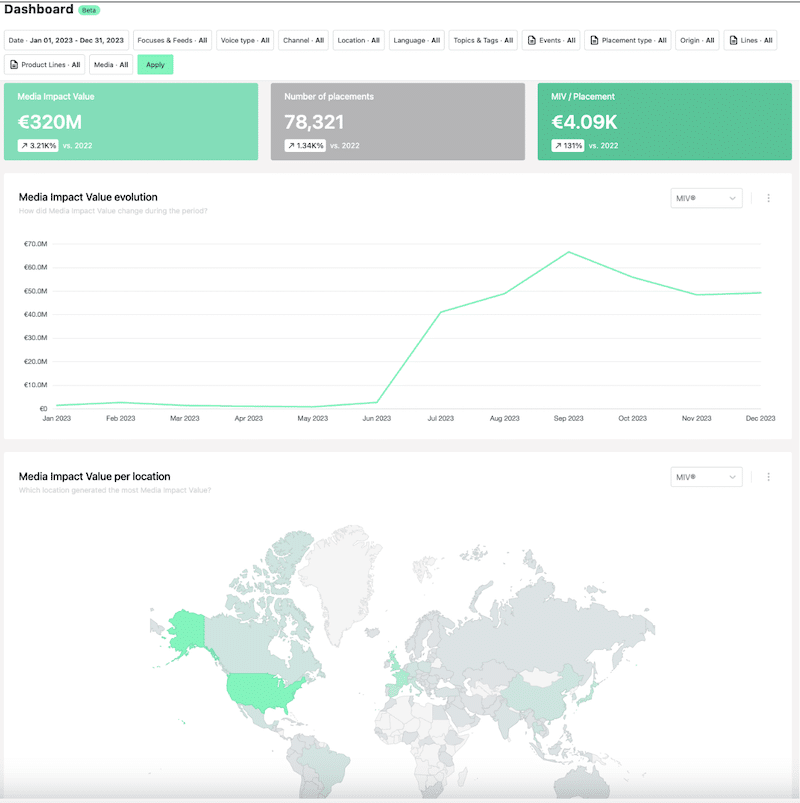
Task: Open Language filter
Action: coord(416,40)
